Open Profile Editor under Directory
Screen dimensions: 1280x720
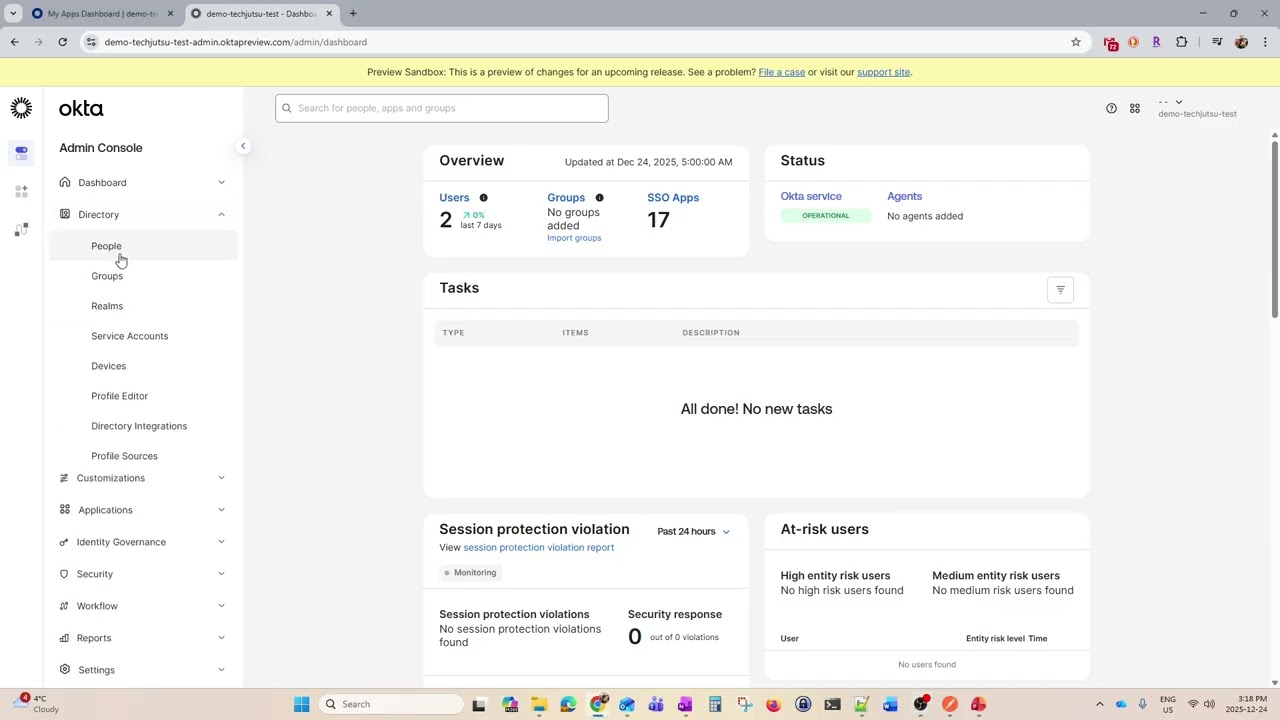(x=119, y=396)
